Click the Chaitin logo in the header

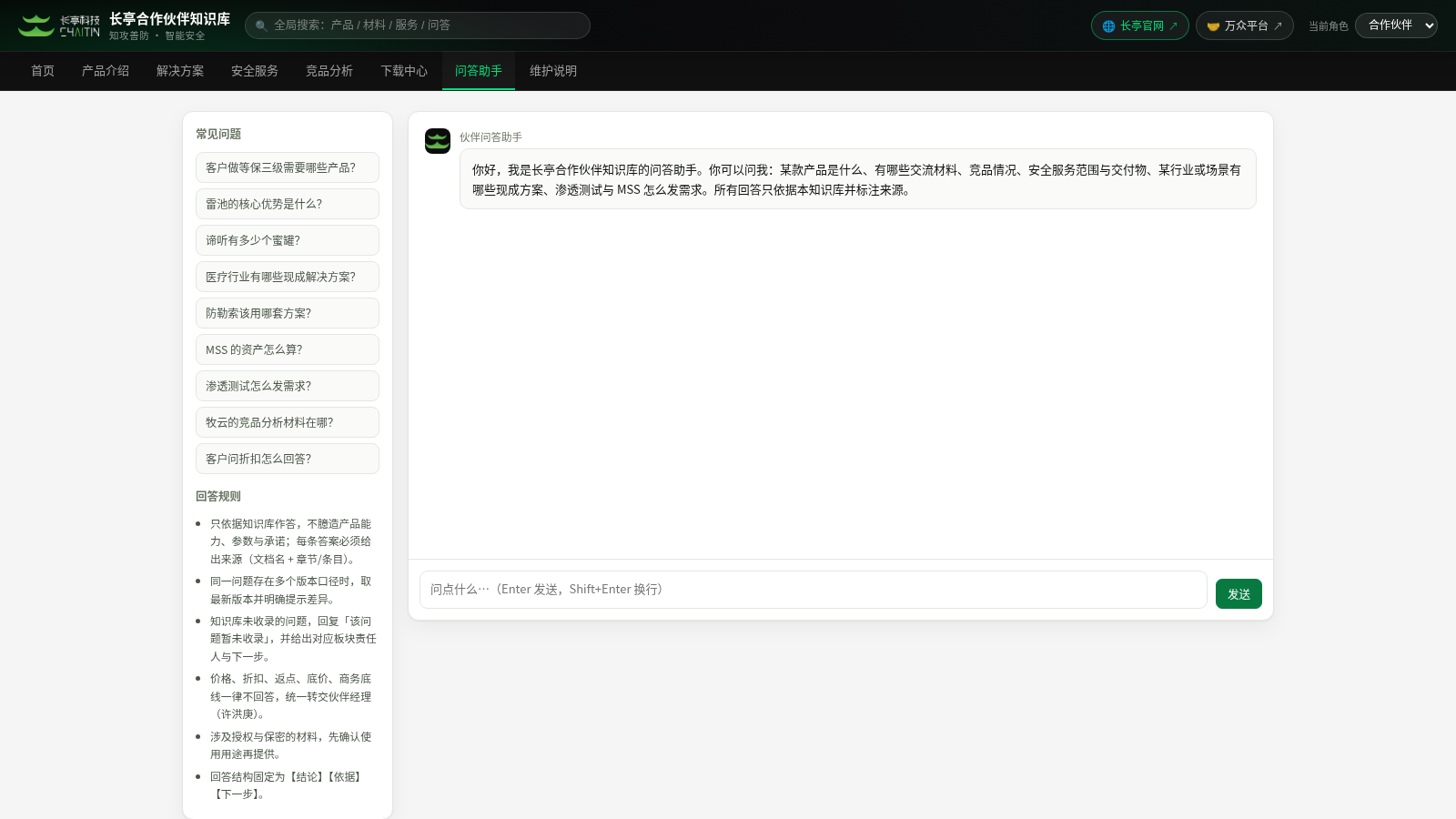coord(59,25)
